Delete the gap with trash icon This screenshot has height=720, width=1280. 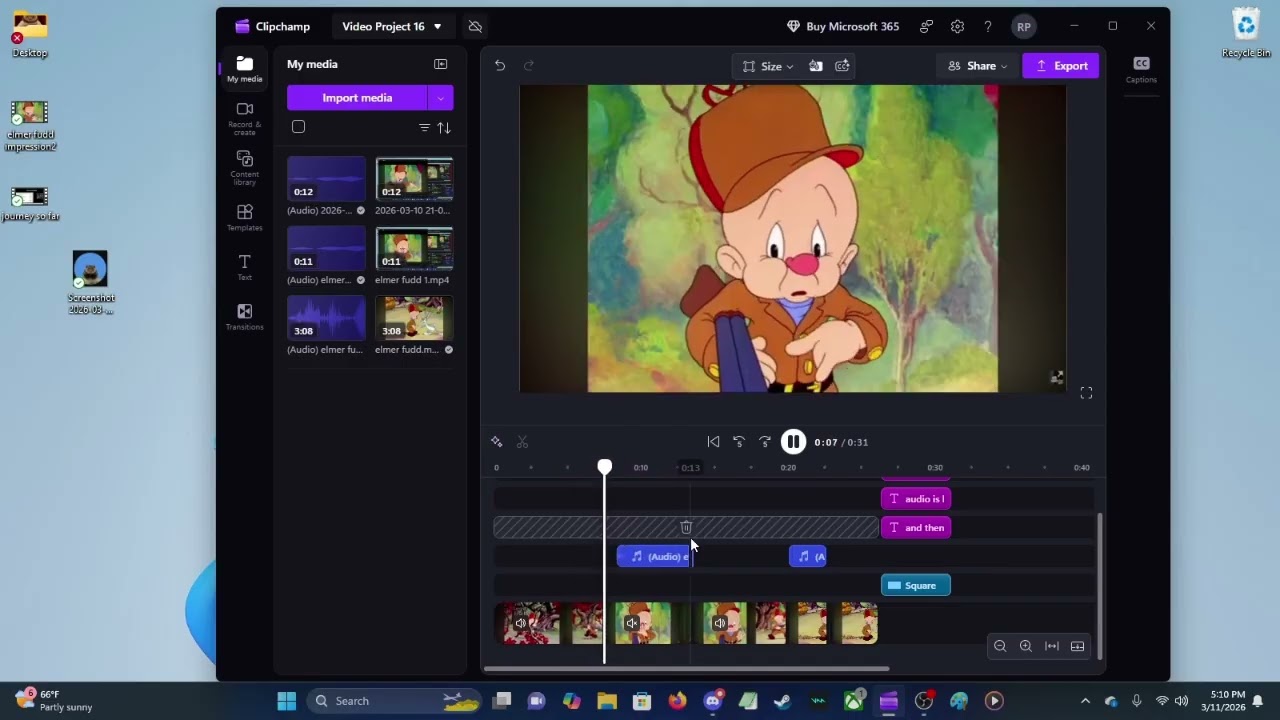click(686, 527)
